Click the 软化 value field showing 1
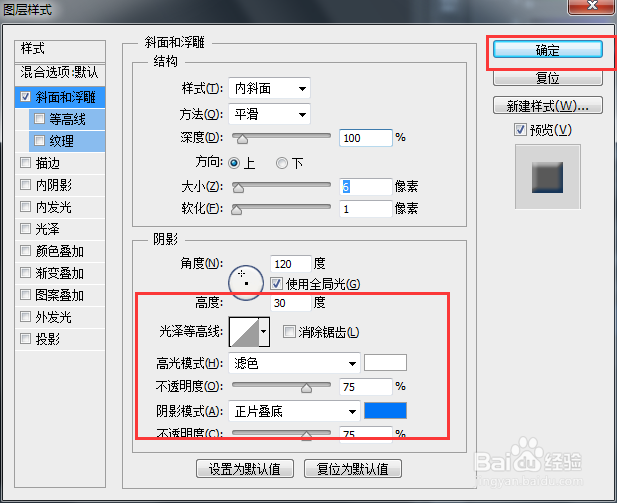The height and width of the screenshot is (503, 617). tap(366, 209)
